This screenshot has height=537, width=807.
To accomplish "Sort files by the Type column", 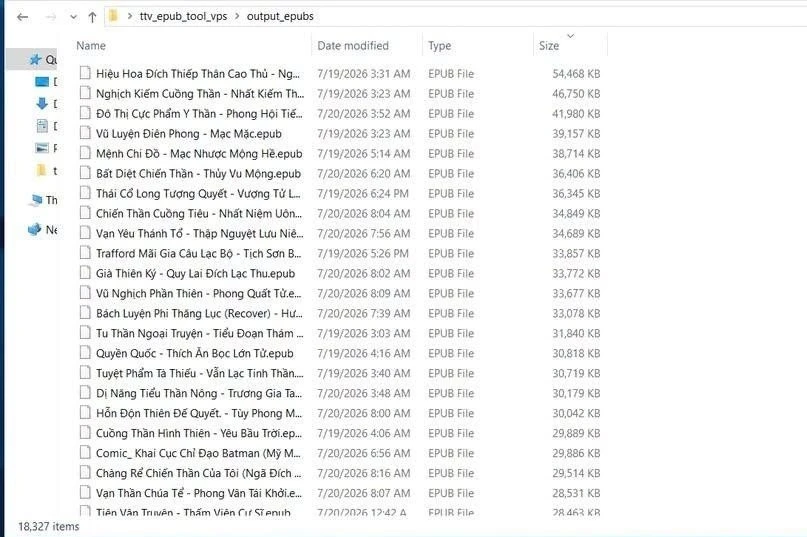I will (440, 46).
